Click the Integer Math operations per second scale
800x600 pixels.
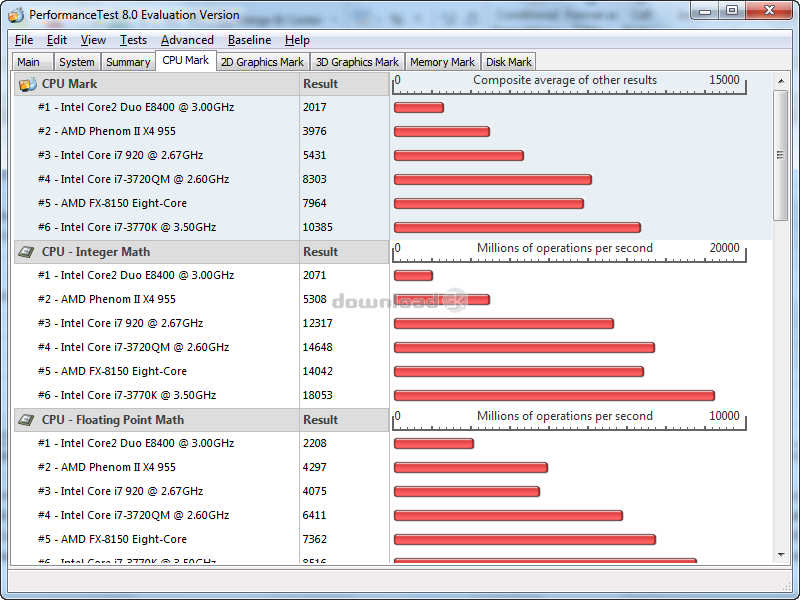pyautogui.click(x=569, y=252)
